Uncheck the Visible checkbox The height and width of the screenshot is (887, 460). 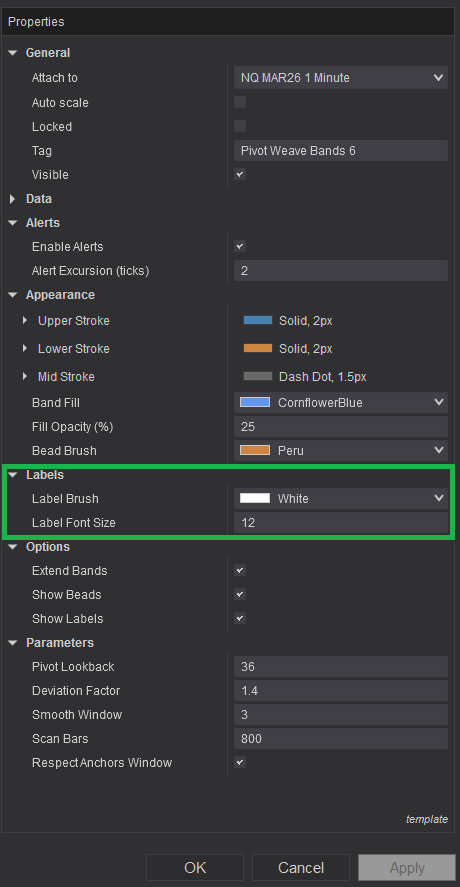click(240, 174)
